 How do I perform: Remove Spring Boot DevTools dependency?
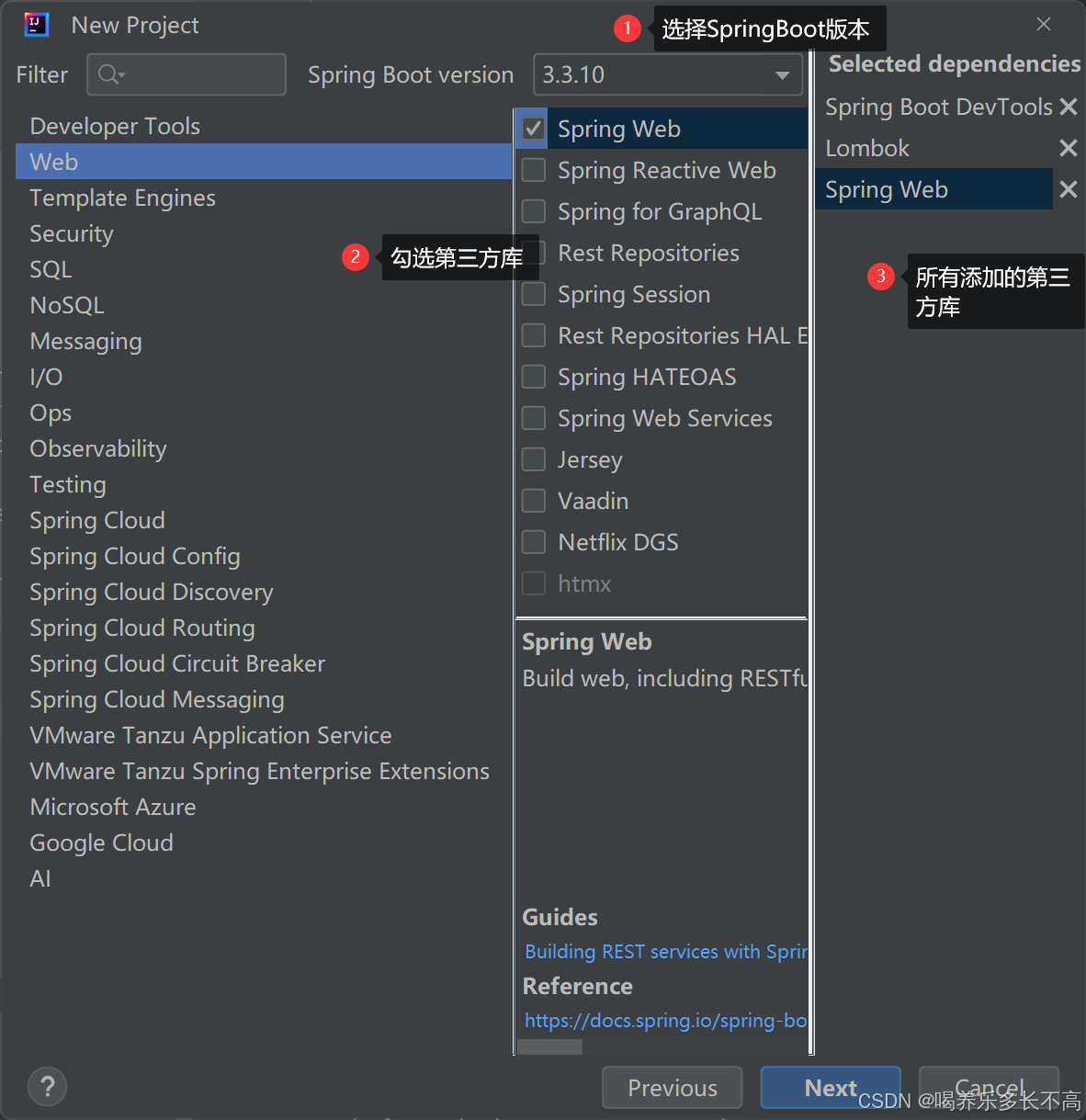tap(1068, 107)
